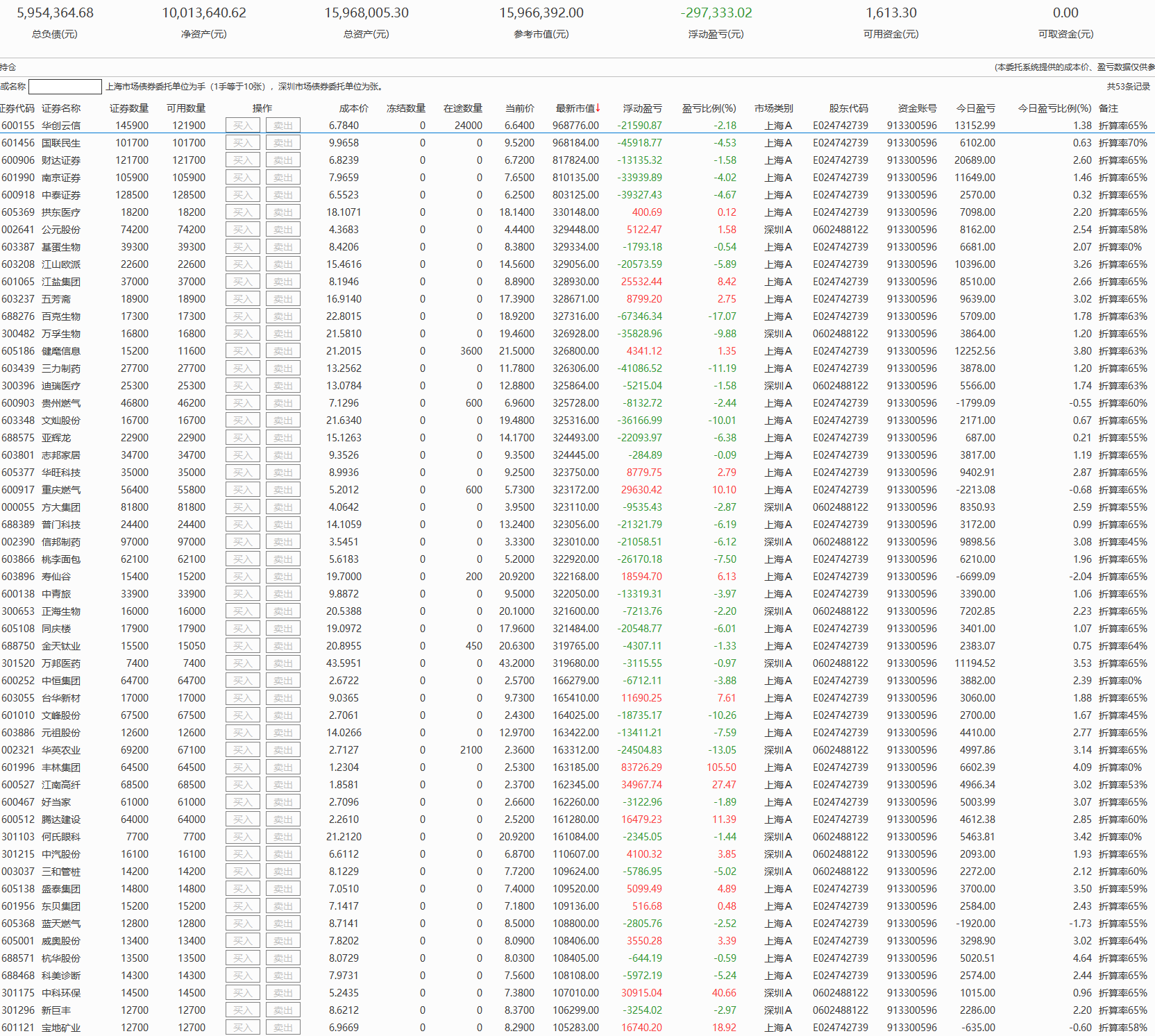Click floating P&L total -297,333.02
The height and width of the screenshot is (1036, 1155).
[x=716, y=13]
